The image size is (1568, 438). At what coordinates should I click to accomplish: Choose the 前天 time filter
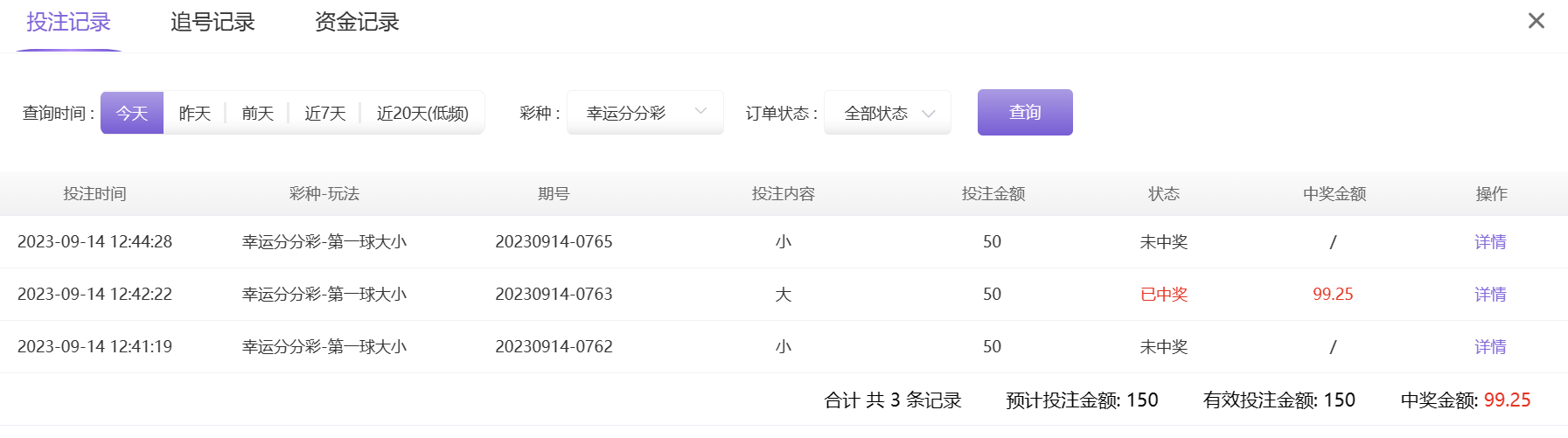[x=258, y=113]
